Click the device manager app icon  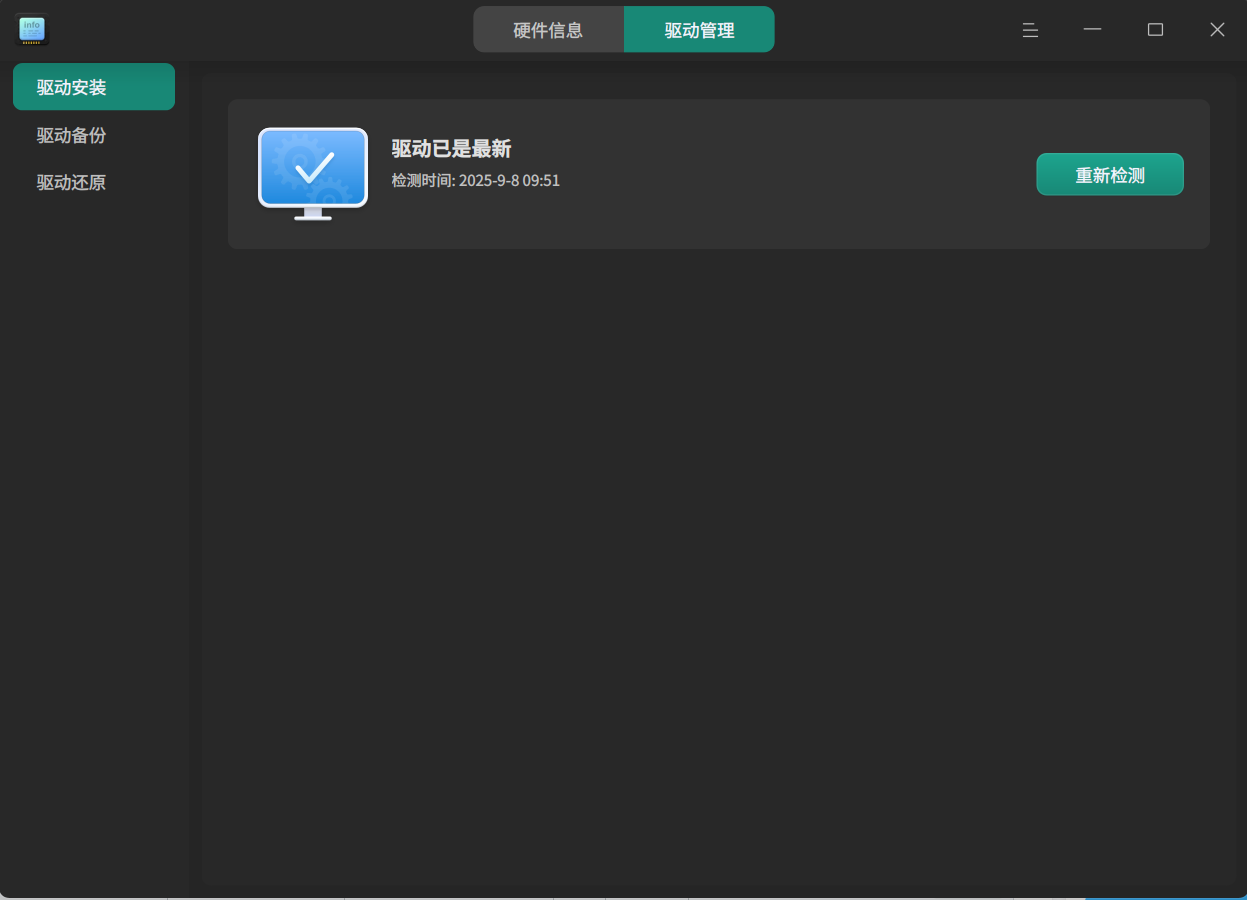32,30
